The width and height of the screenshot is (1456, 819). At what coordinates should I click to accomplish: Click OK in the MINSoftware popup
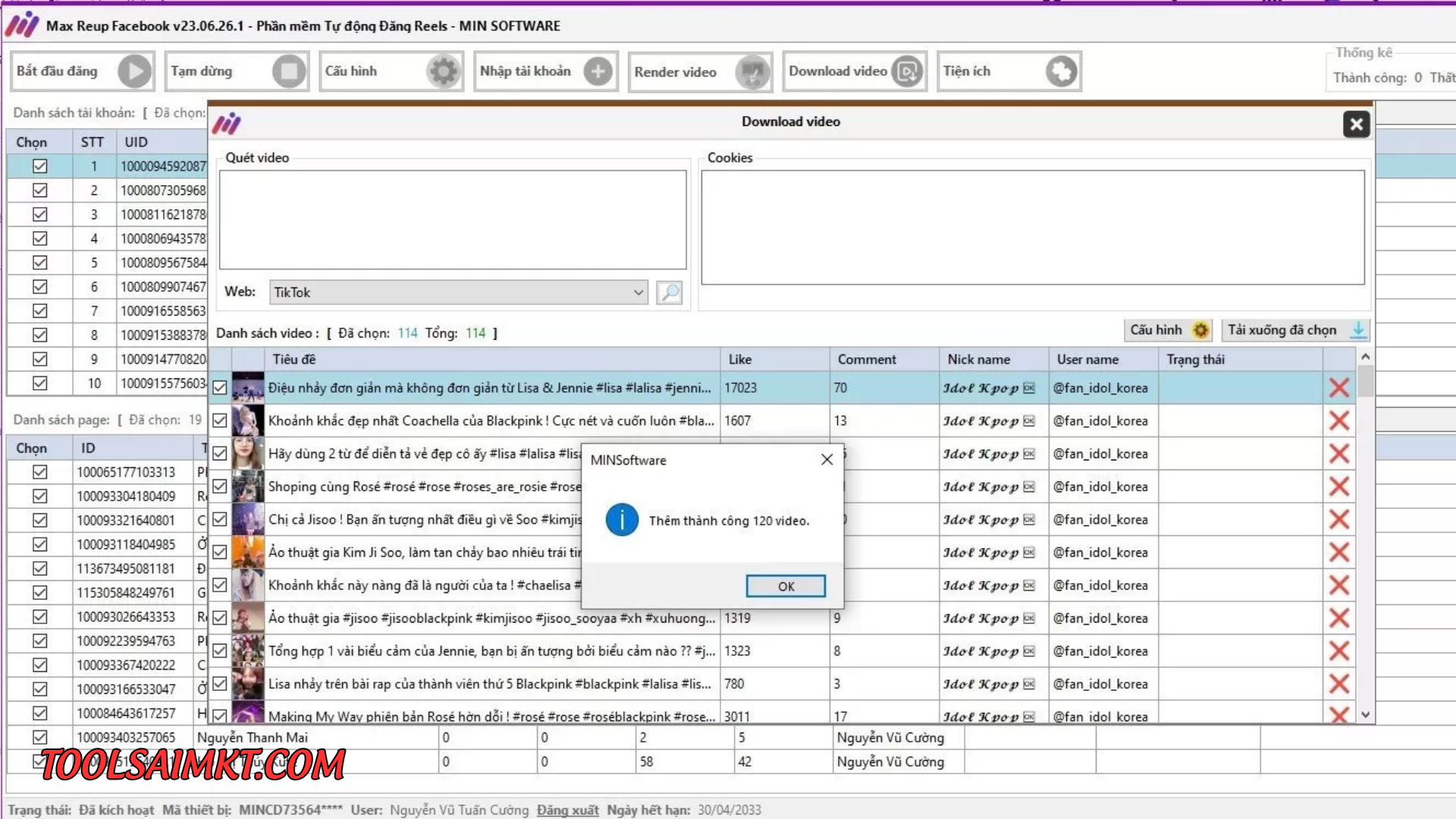point(786,586)
